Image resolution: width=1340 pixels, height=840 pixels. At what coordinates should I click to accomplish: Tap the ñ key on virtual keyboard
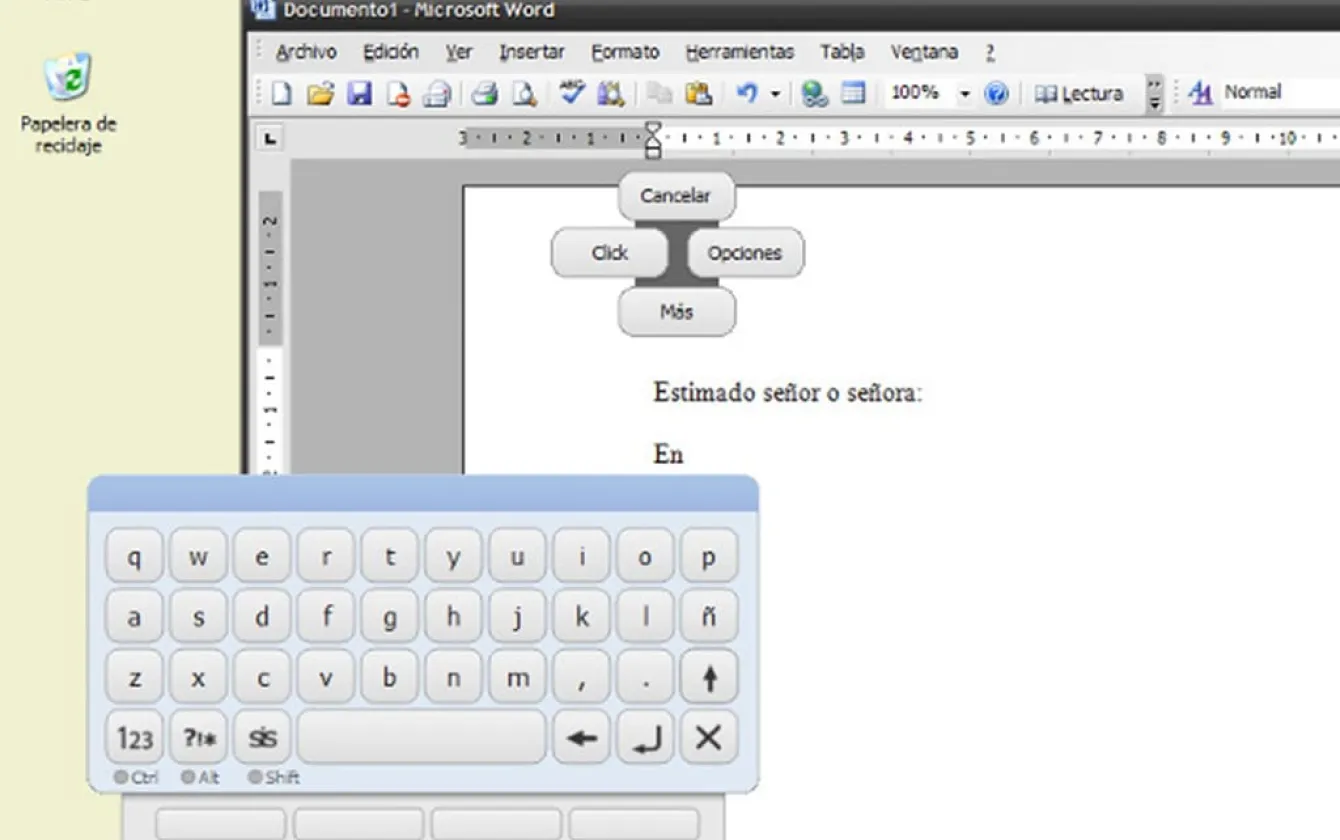pyautogui.click(x=709, y=616)
